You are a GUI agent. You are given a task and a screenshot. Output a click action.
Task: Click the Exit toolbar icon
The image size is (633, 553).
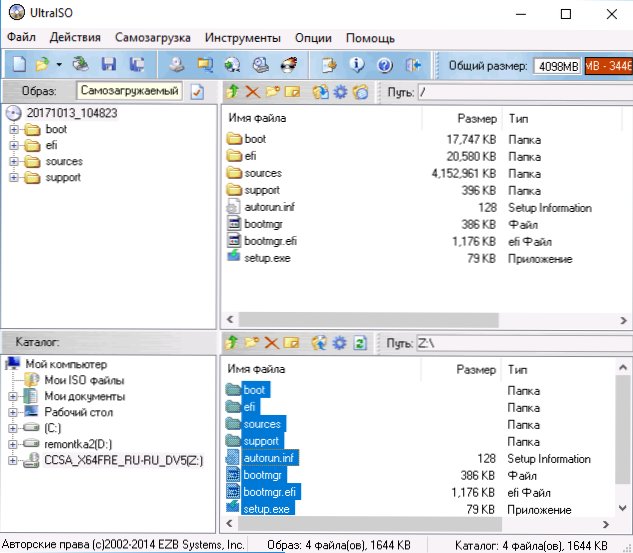(413, 65)
